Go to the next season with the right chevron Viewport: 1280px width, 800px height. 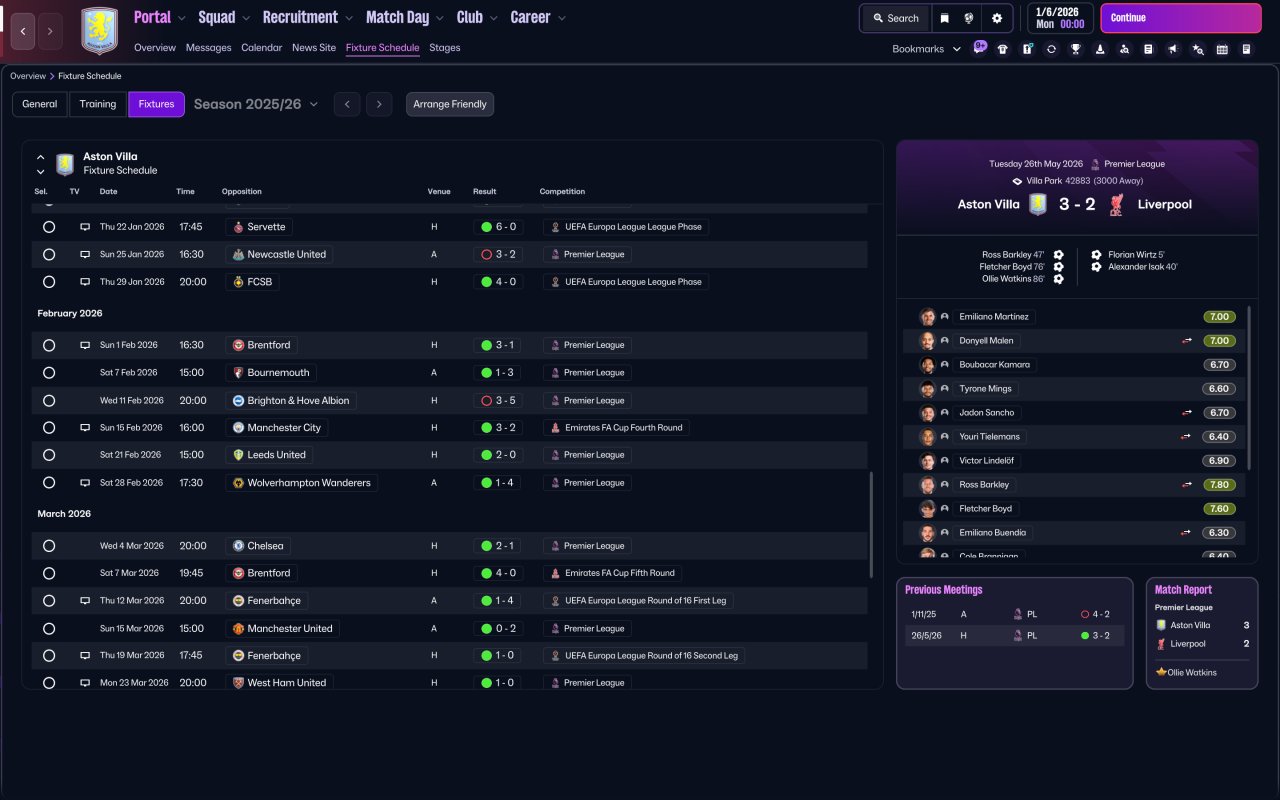[x=378, y=104]
